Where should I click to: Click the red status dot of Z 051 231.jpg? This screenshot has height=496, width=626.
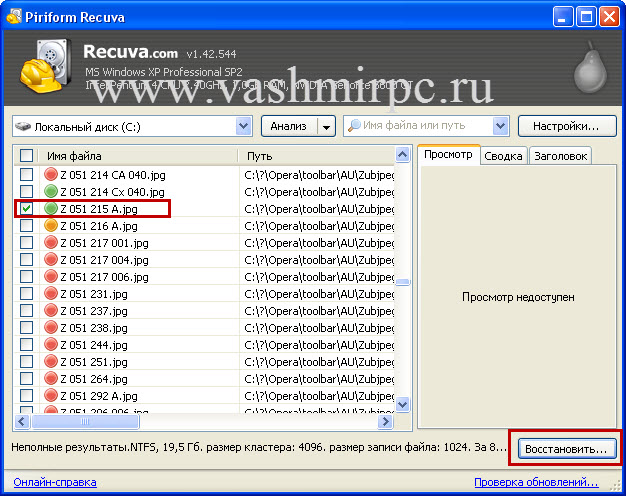coord(51,294)
